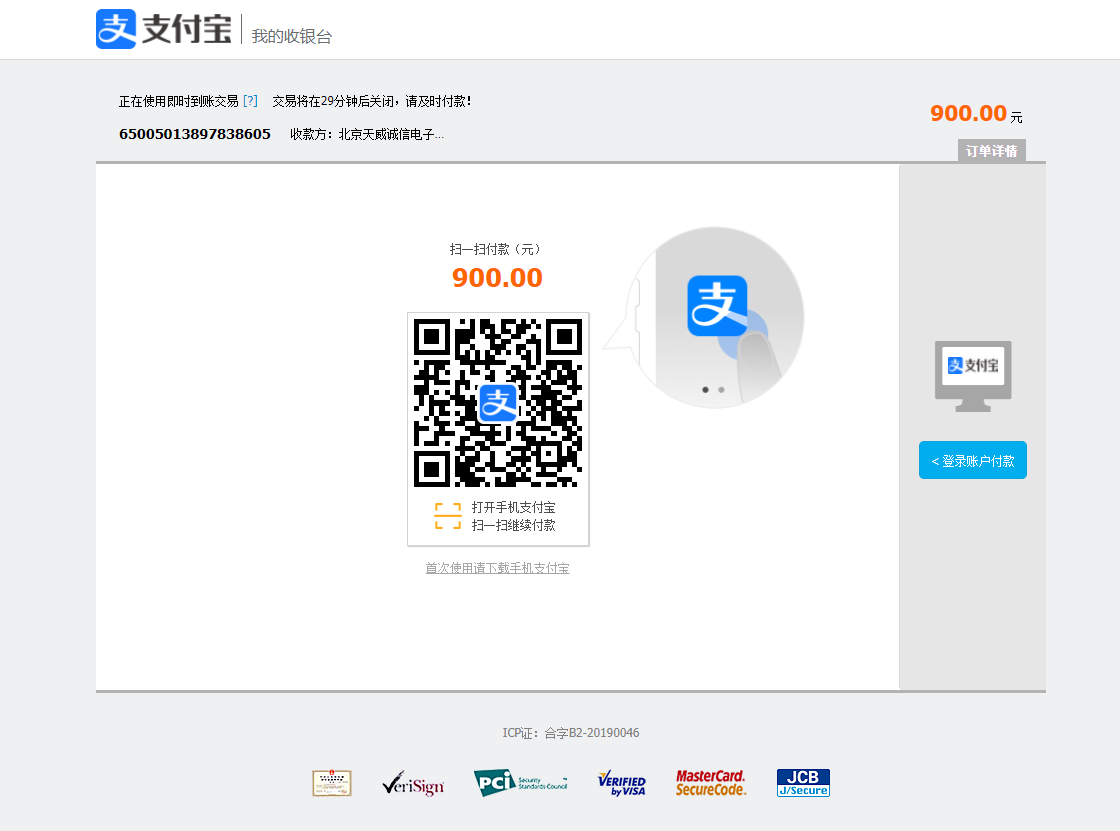Select the second carousel dot in the illustration
This screenshot has width=1120, height=831.
point(721,389)
